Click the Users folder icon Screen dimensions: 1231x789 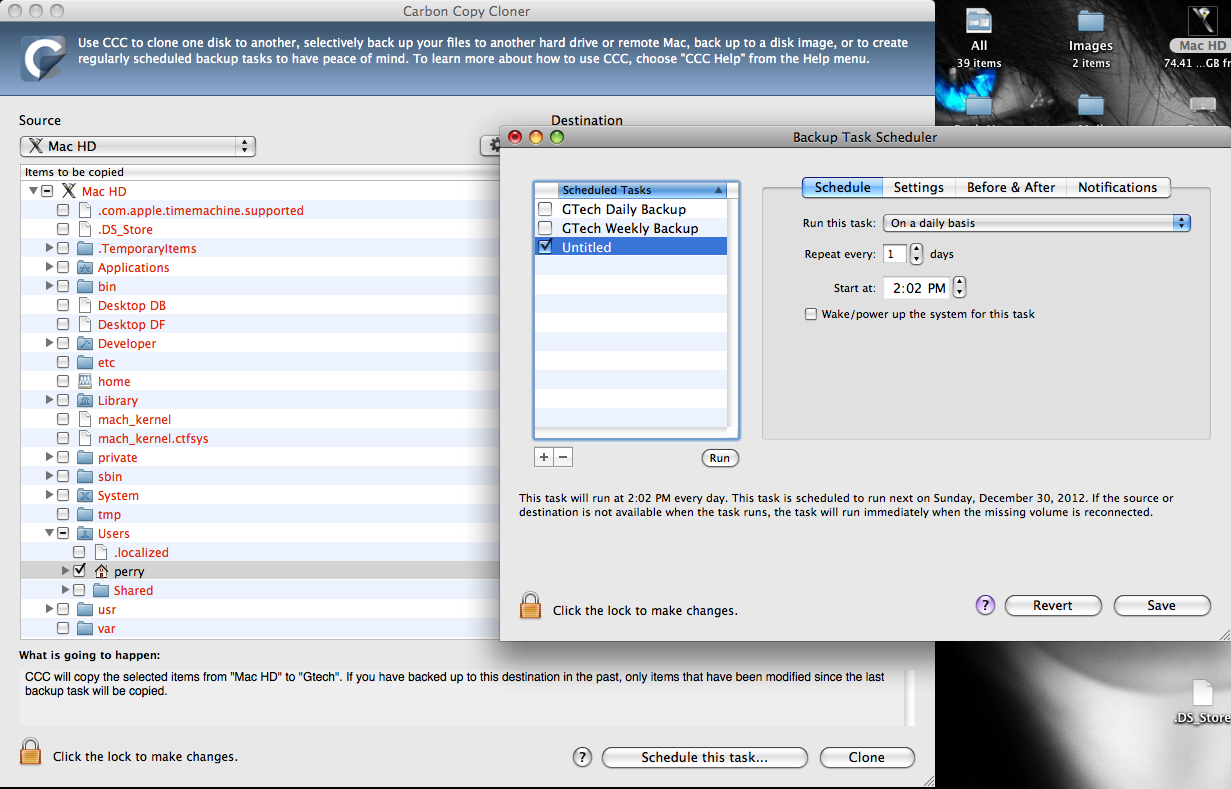[85, 534]
